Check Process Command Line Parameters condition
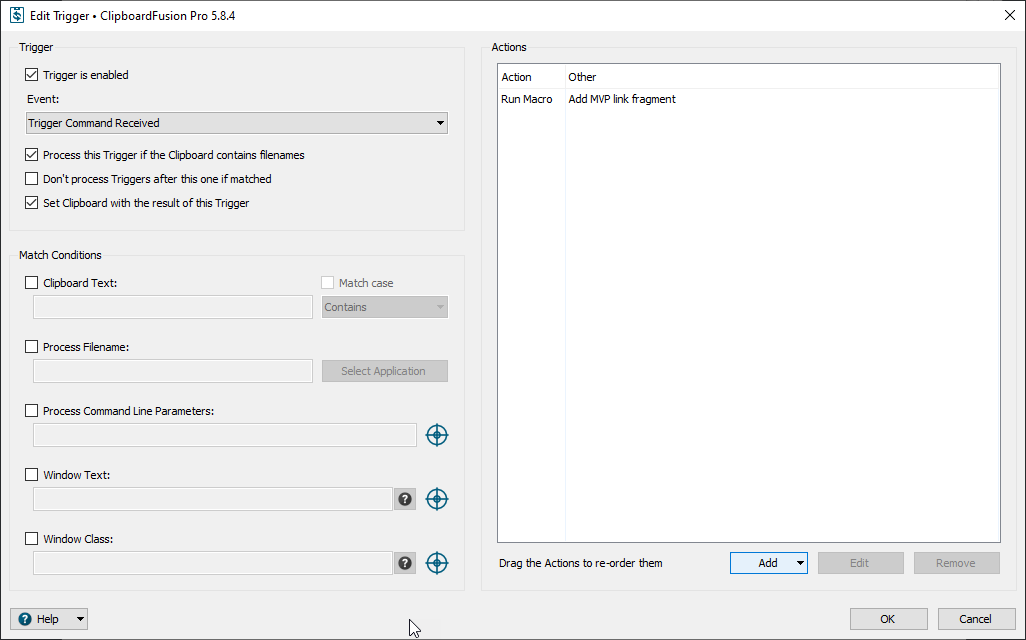Screen dimensions: 1026x640 click(31, 411)
